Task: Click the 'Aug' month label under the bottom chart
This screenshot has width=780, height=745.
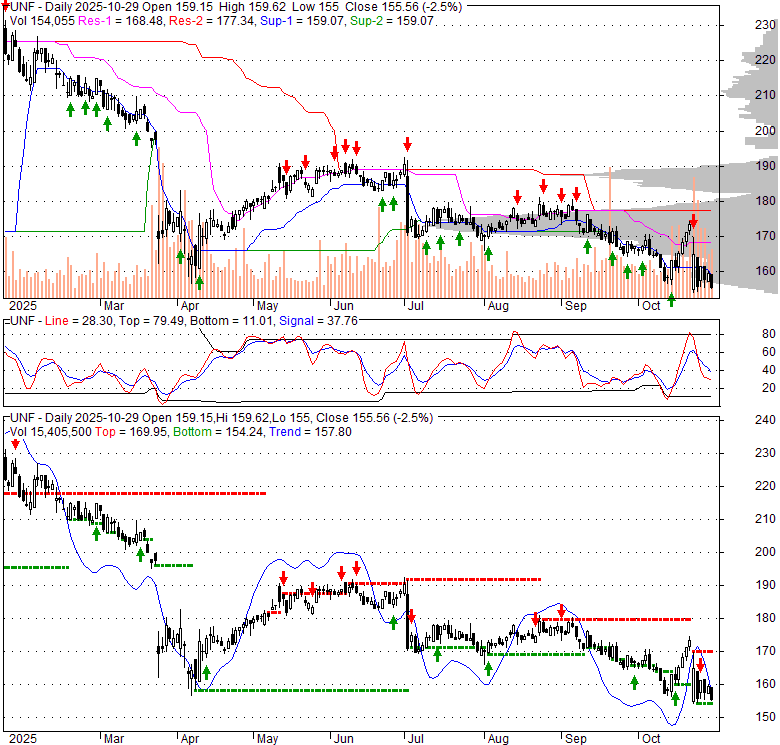Action: (x=498, y=739)
